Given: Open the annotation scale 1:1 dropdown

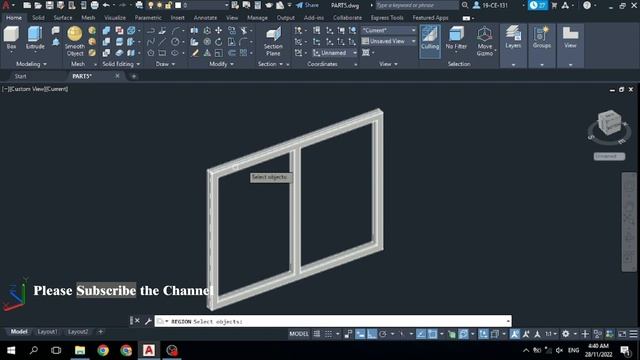Looking at the screenshot, I should tap(550, 334).
